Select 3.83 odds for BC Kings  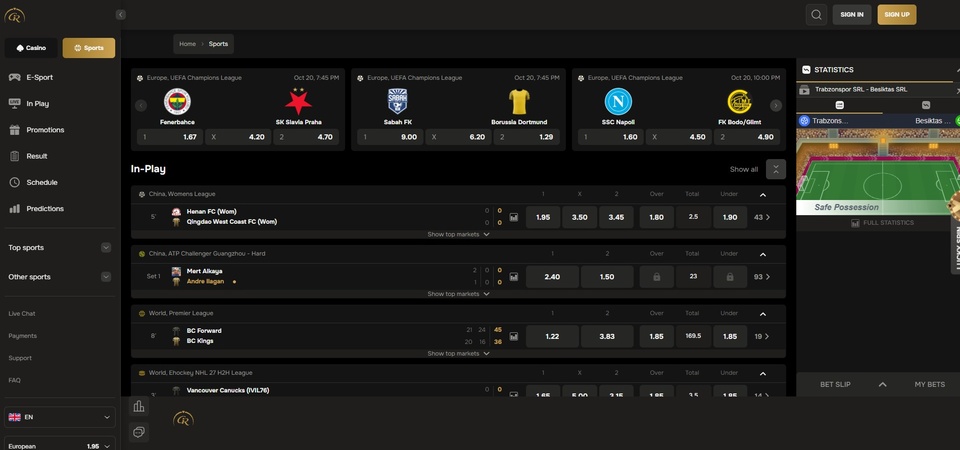(607, 336)
